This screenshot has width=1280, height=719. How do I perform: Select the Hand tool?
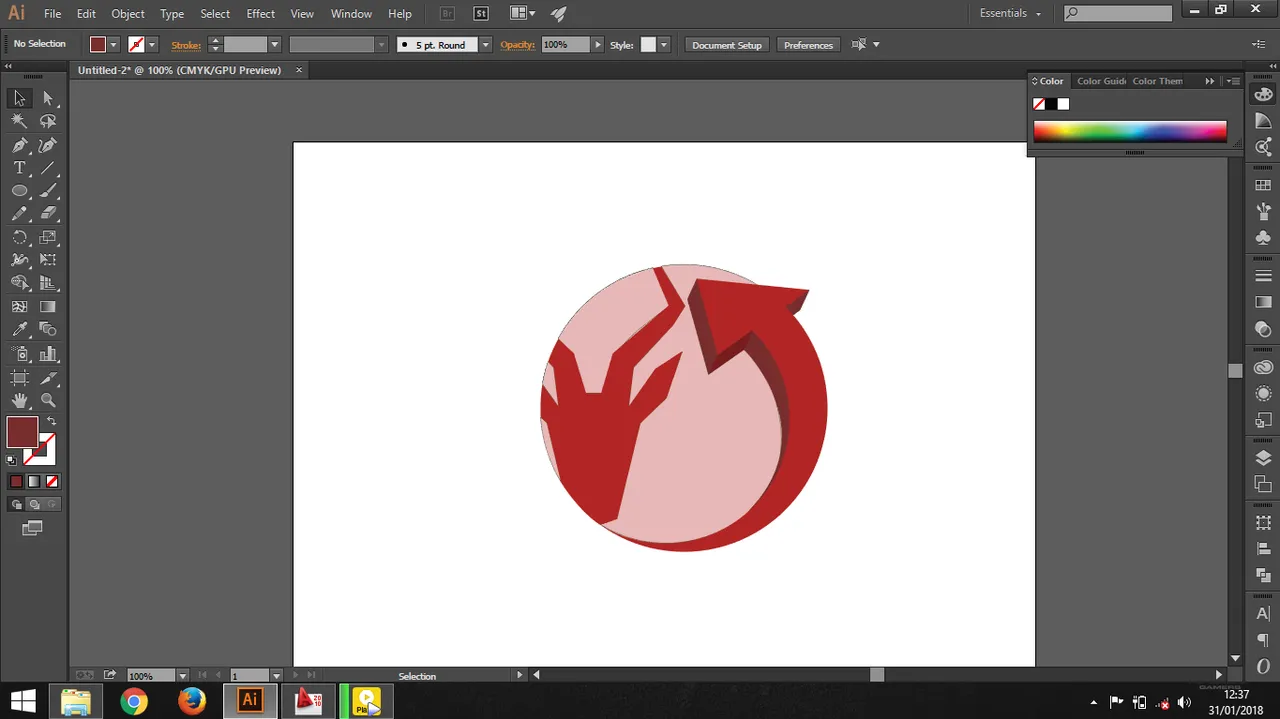click(19, 401)
